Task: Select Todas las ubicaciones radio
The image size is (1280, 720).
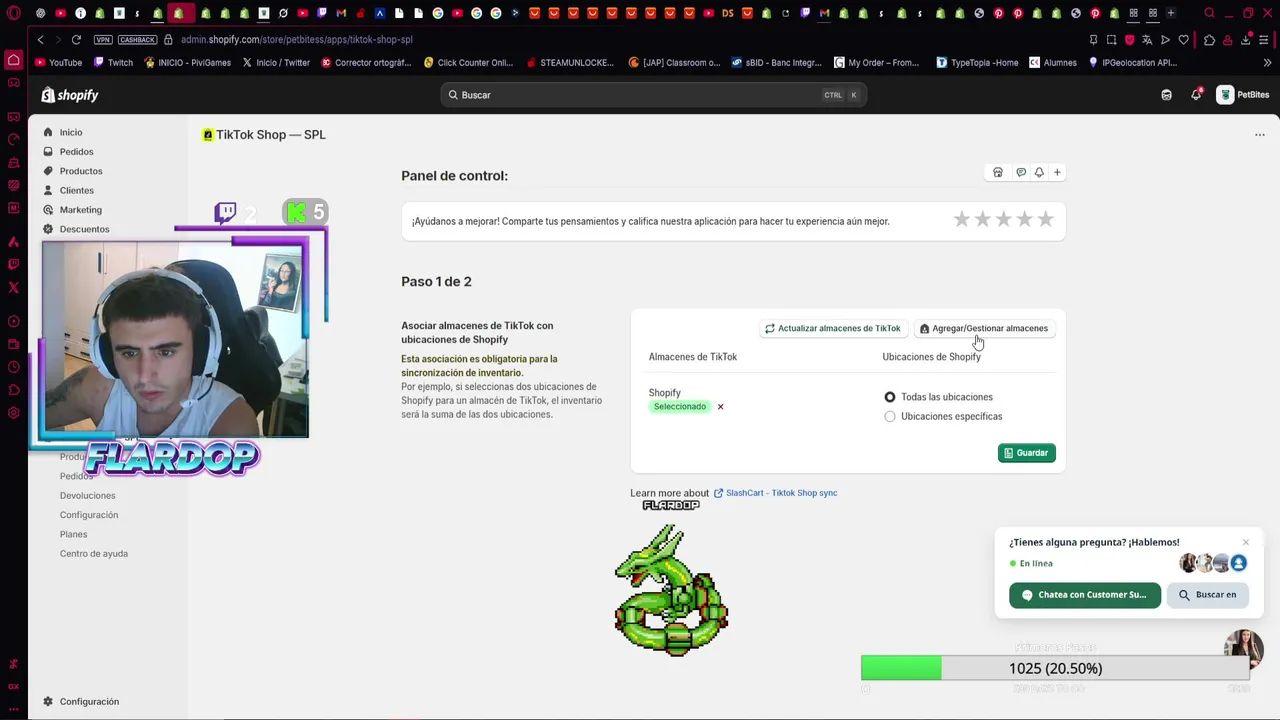Action: click(x=890, y=397)
